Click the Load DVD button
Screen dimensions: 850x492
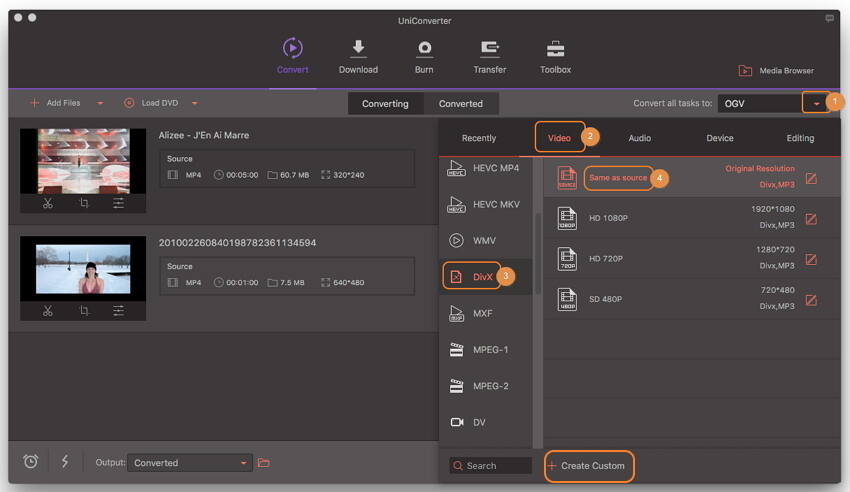(x=151, y=102)
